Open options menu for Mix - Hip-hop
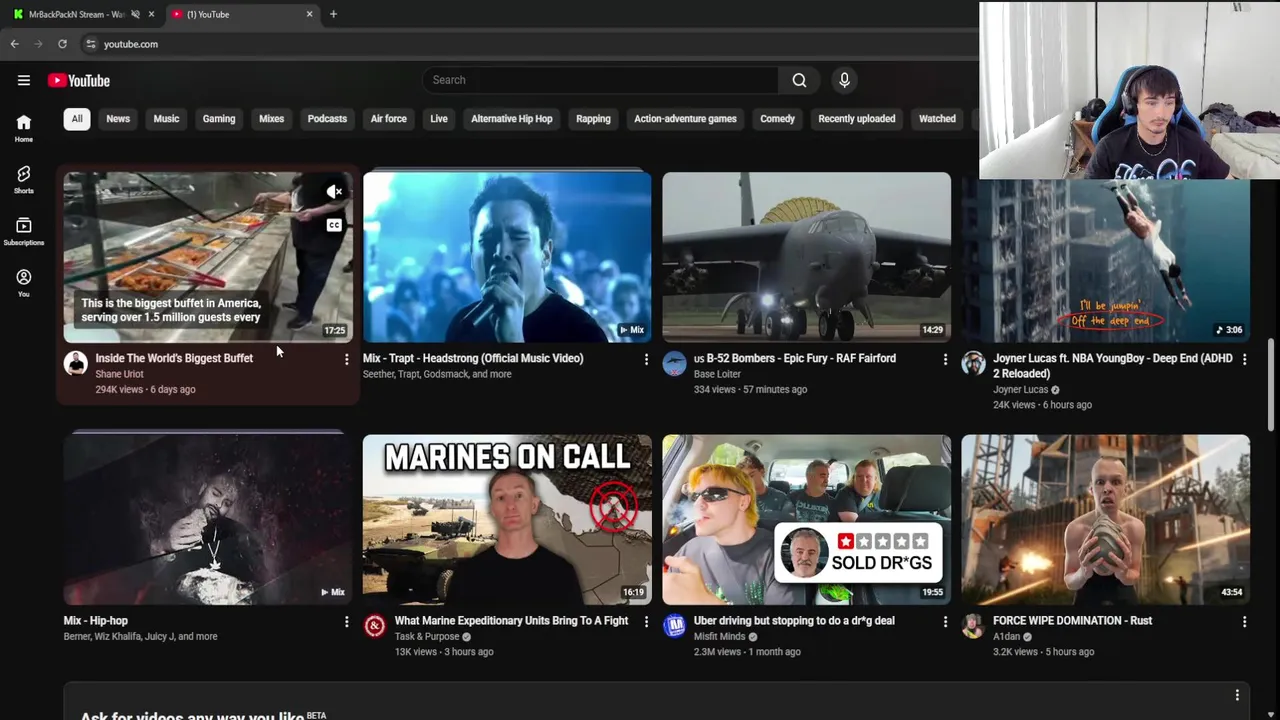 (x=346, y=622)
